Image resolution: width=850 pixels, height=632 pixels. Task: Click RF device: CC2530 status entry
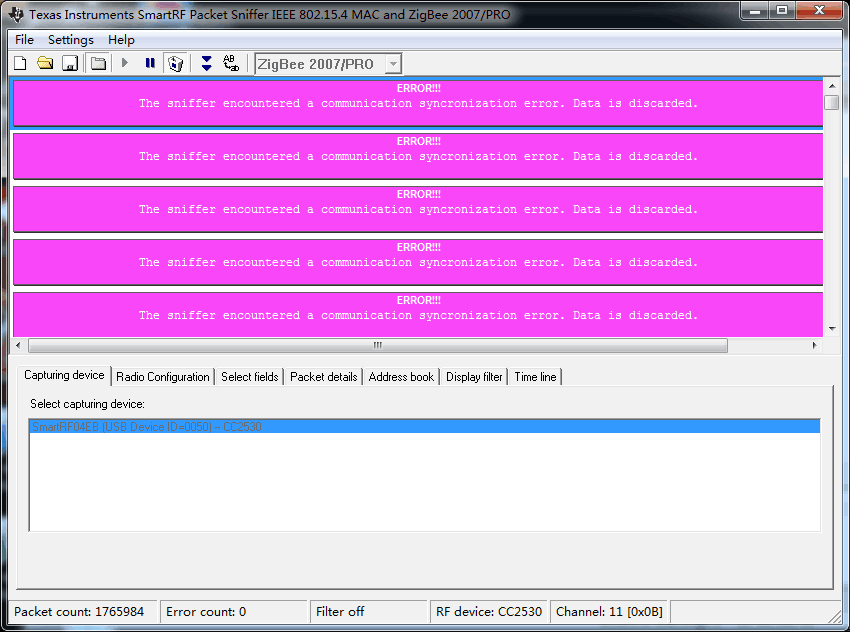(489, 611)
